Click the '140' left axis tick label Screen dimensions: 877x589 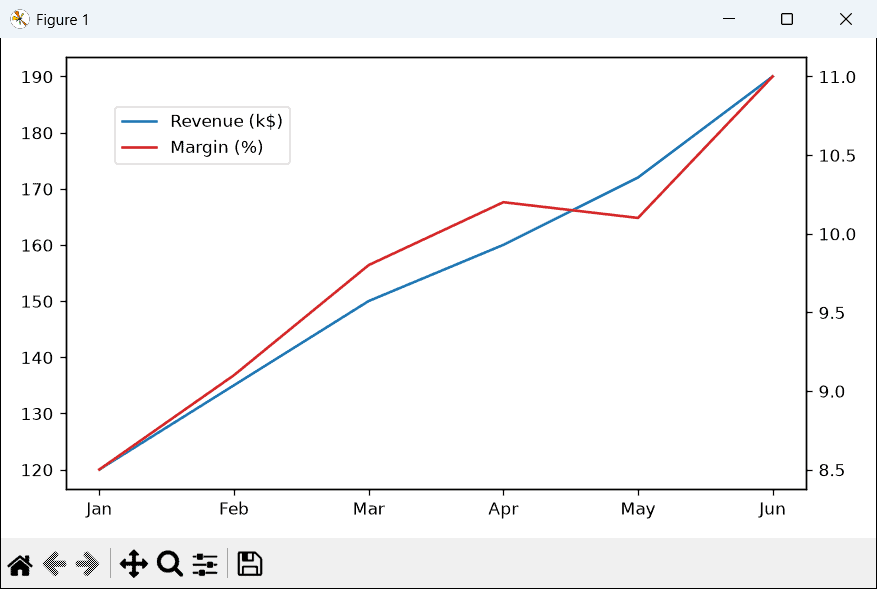click(37, 358)
